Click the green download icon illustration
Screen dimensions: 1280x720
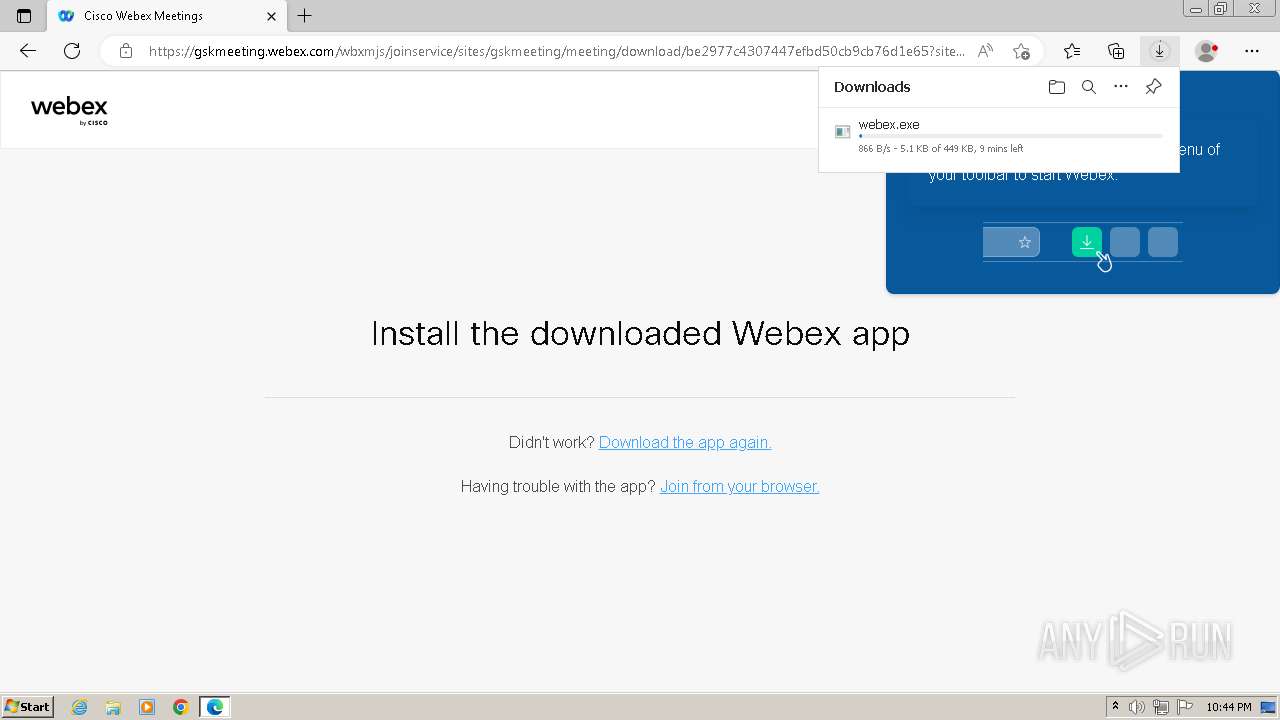tap(1087, 242)
